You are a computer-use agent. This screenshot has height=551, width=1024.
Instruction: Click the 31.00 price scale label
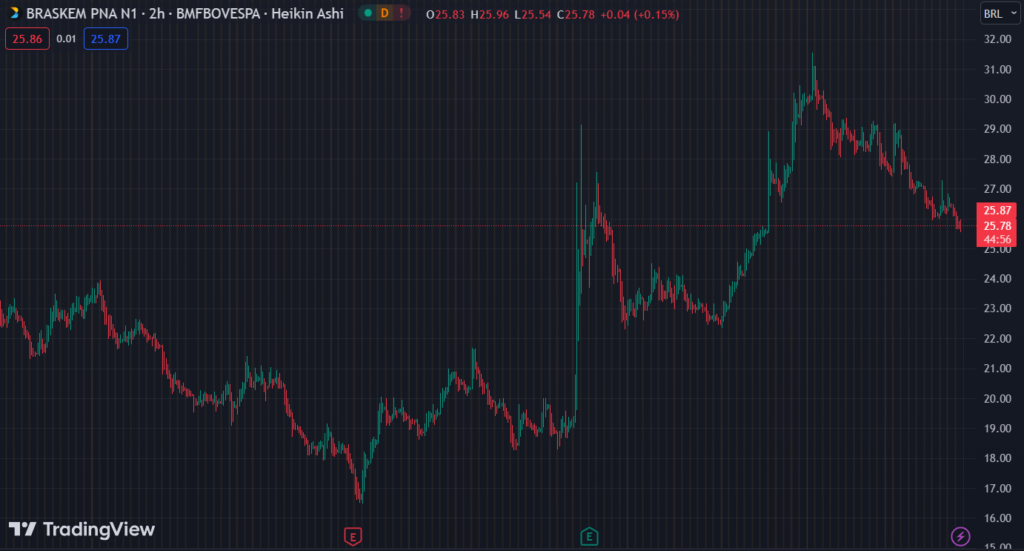(x=997, y=69)
